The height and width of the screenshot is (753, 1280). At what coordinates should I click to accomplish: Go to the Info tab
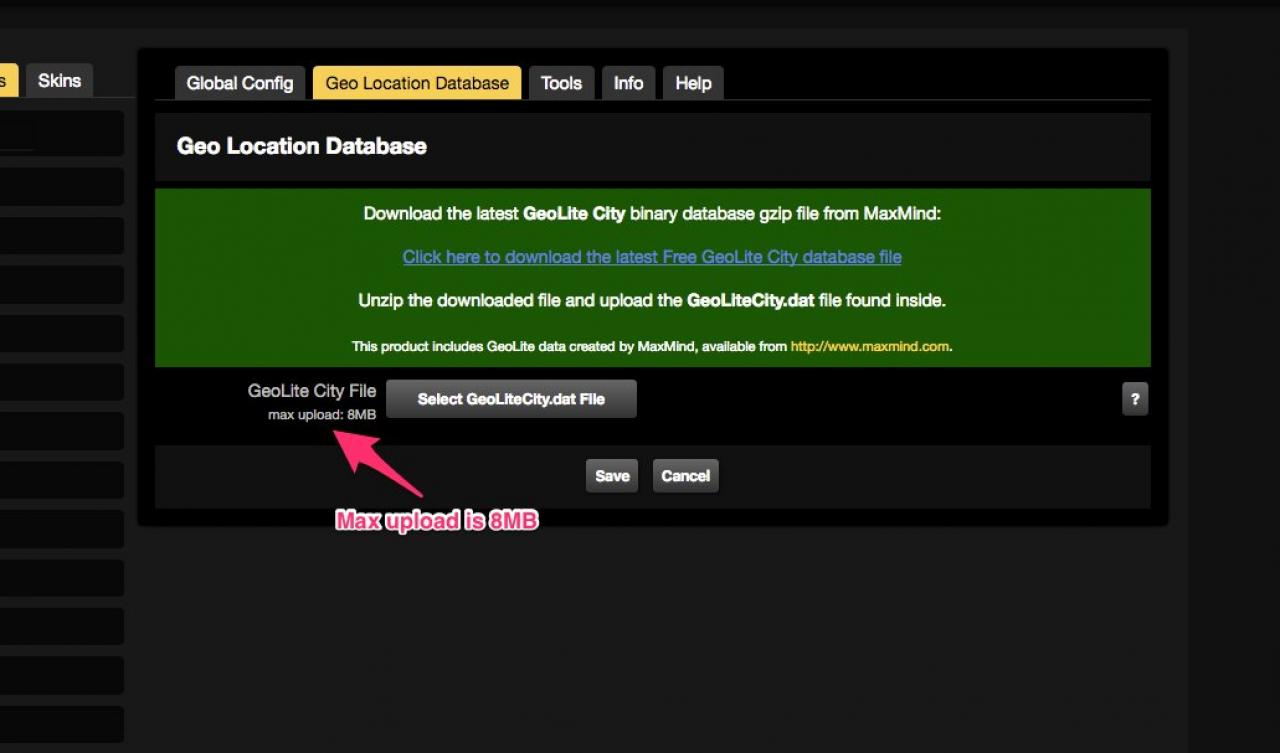[628, 83]
